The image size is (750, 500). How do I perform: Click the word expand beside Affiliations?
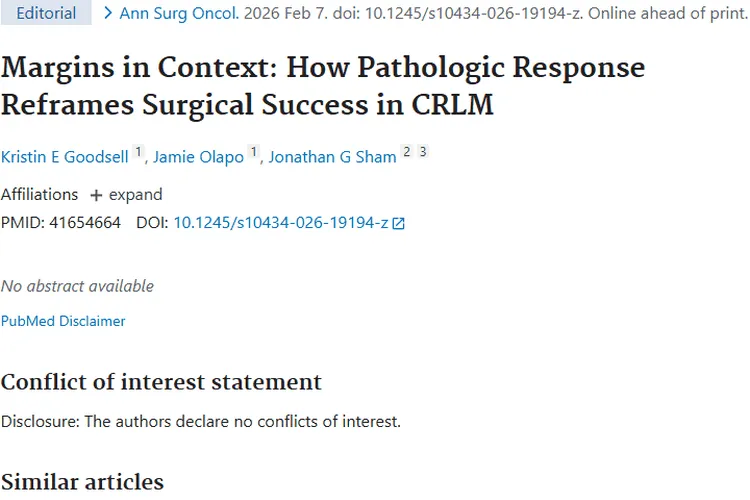click(135, 195)
